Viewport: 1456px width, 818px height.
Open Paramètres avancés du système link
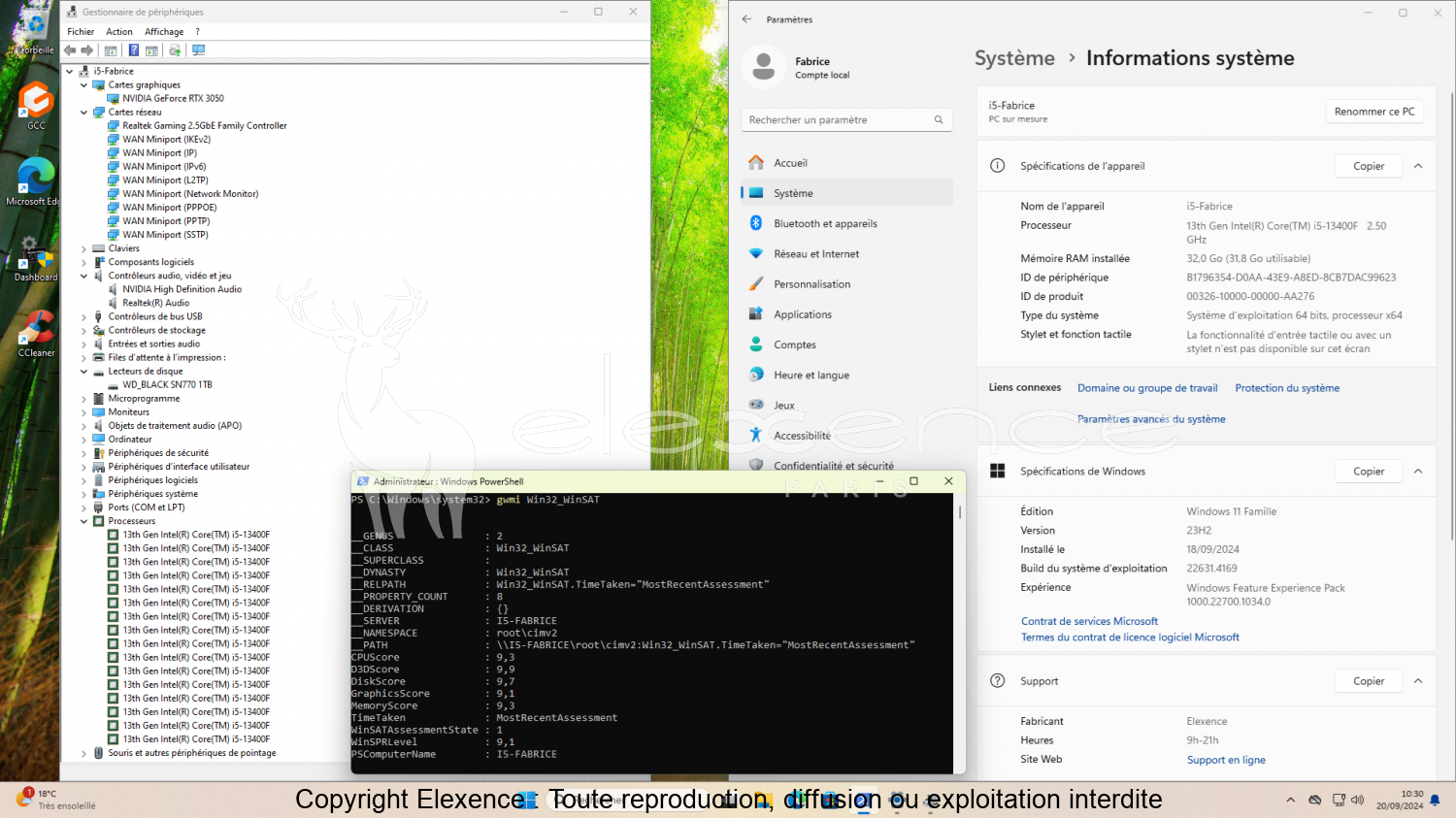(x=1151, y=419)
